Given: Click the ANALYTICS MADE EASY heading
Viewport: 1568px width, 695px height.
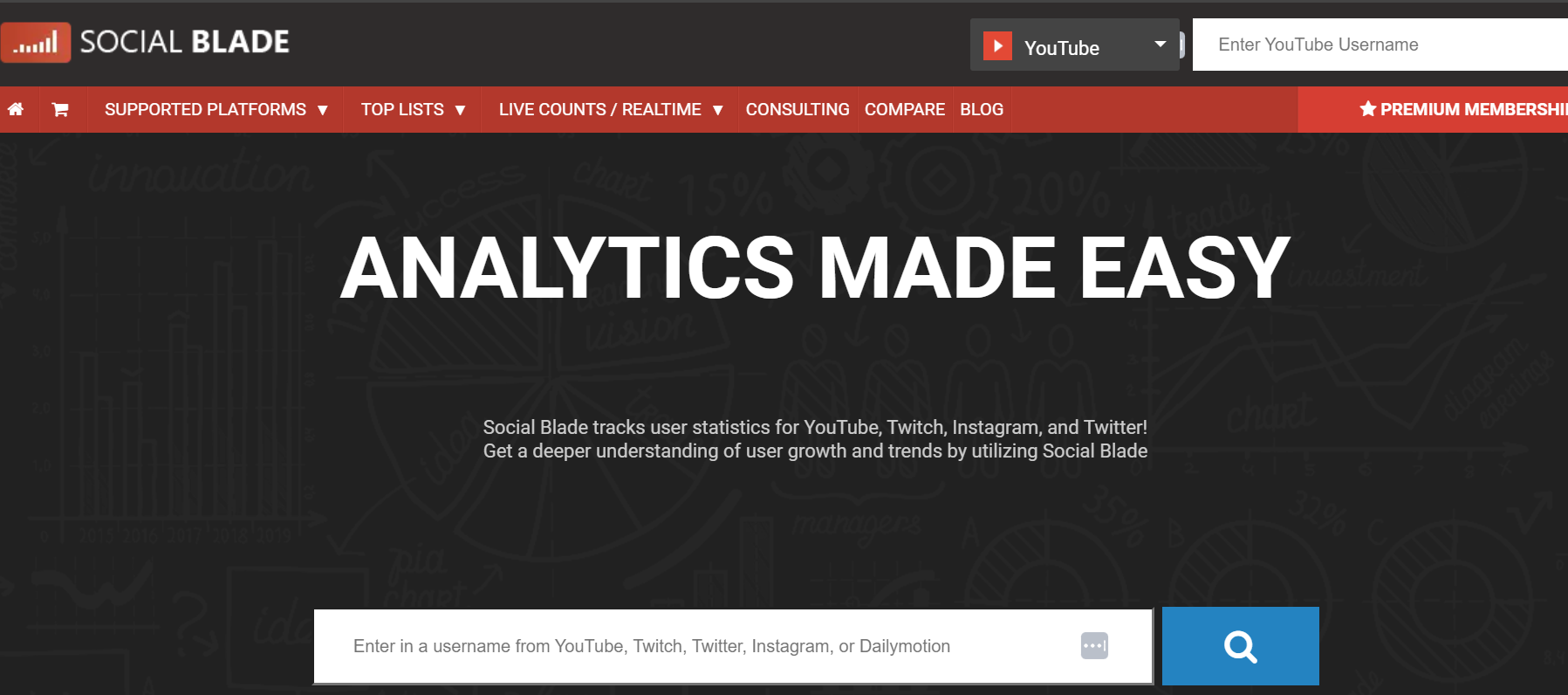Looking at the screenshot, I should tap(815, 268).
